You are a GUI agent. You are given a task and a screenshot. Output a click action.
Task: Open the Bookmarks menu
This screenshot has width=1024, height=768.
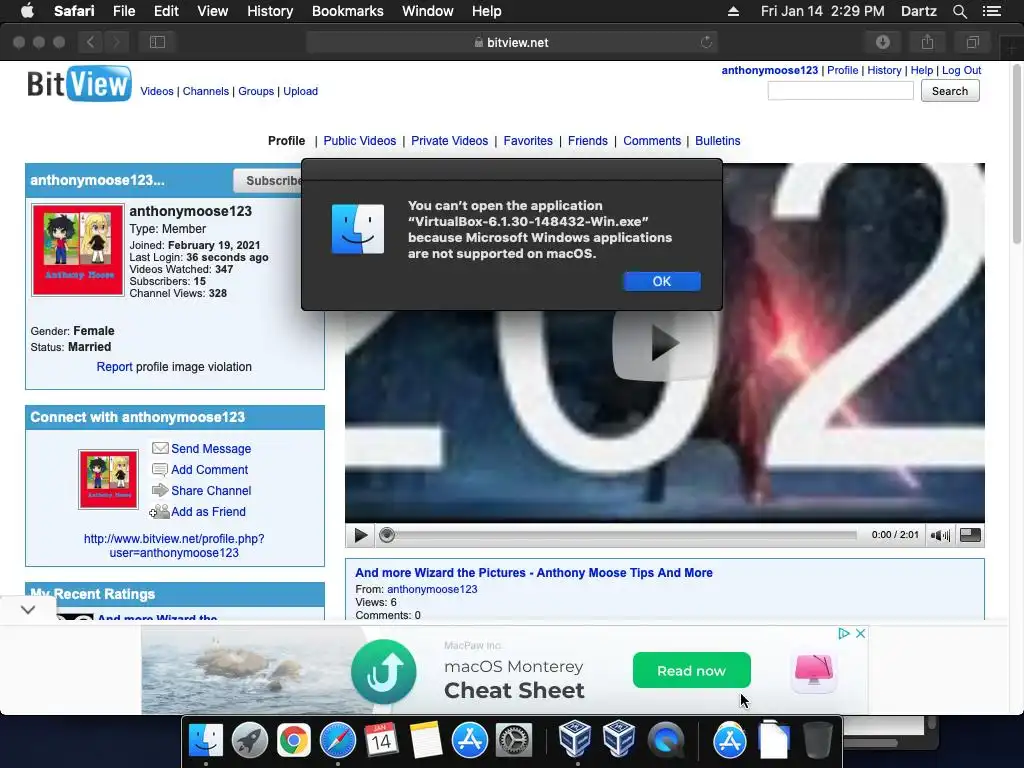pos(347,11)
